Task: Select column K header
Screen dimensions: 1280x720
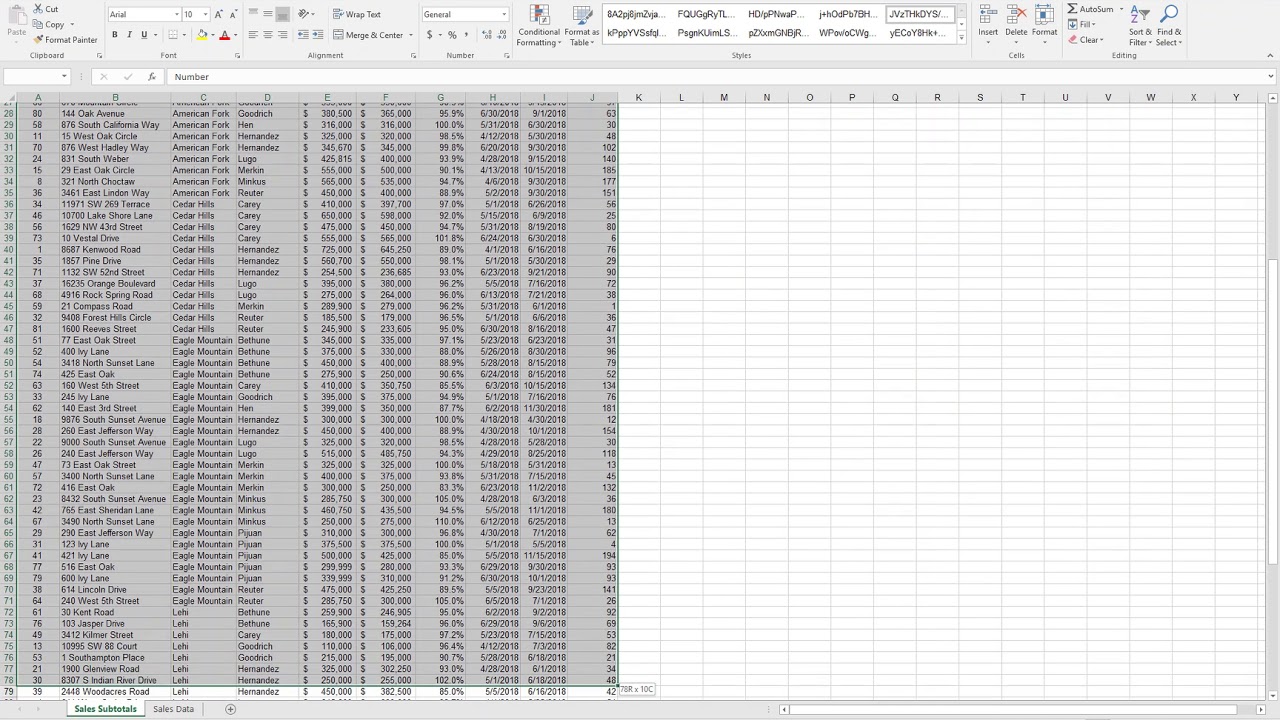Action: (638, 98)
